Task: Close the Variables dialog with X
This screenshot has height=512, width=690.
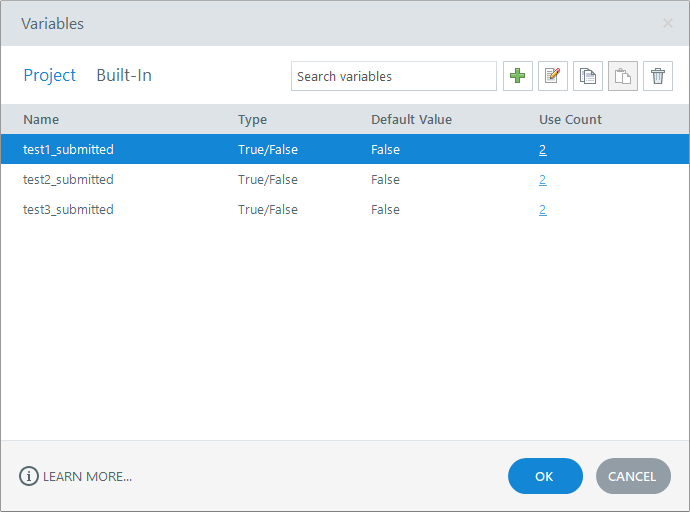Action: 668,23
